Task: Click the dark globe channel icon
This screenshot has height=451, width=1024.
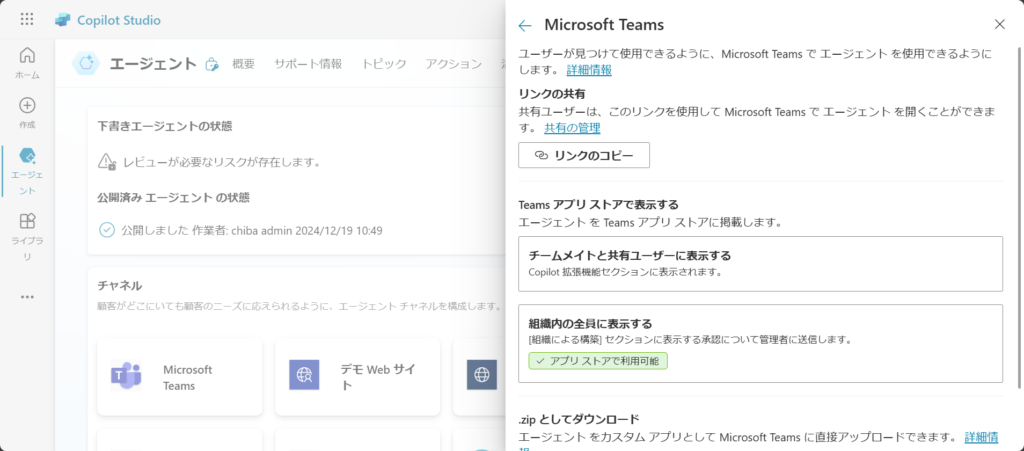Action: [x=482, y=375]
